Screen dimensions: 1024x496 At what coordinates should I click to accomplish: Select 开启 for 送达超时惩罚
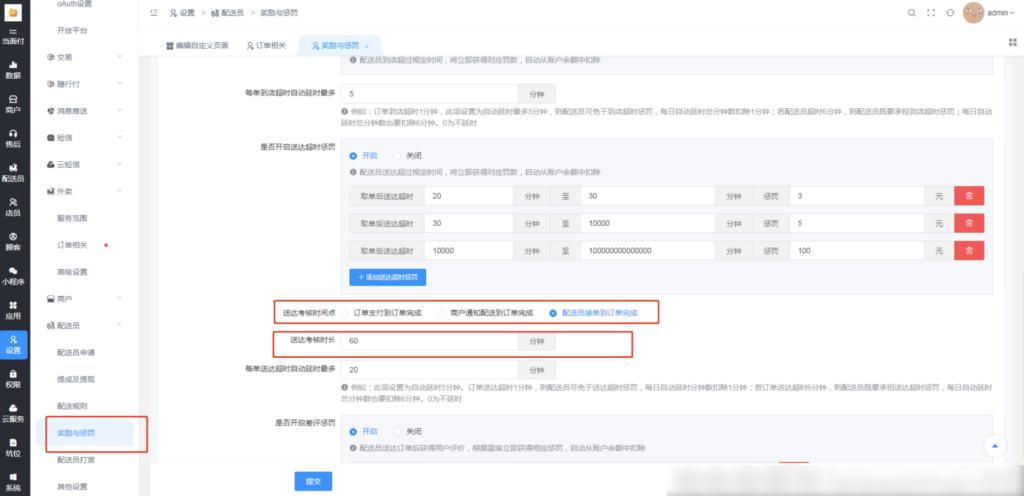click(x=363, y=156)
